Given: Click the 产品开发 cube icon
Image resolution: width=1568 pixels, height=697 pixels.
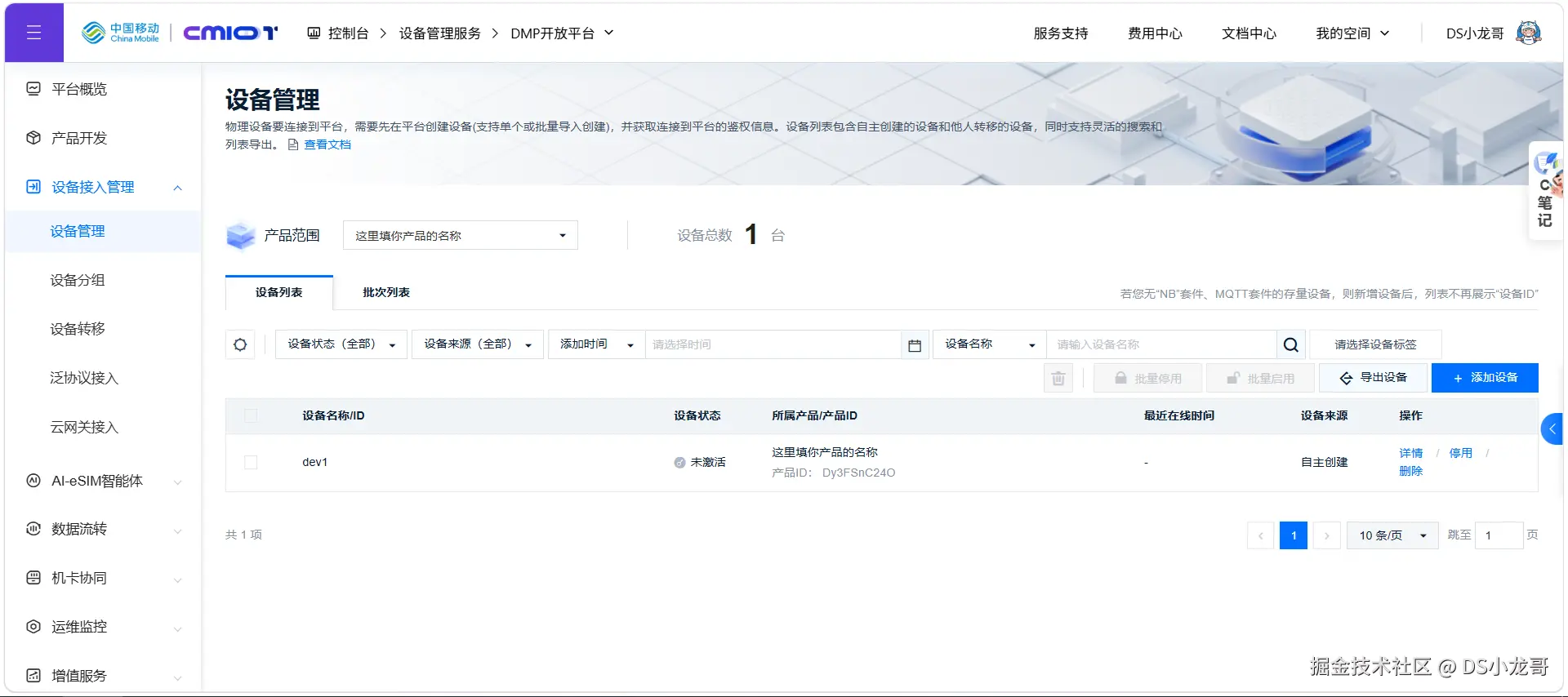Looking at the screenshot, I should [33, 138].
